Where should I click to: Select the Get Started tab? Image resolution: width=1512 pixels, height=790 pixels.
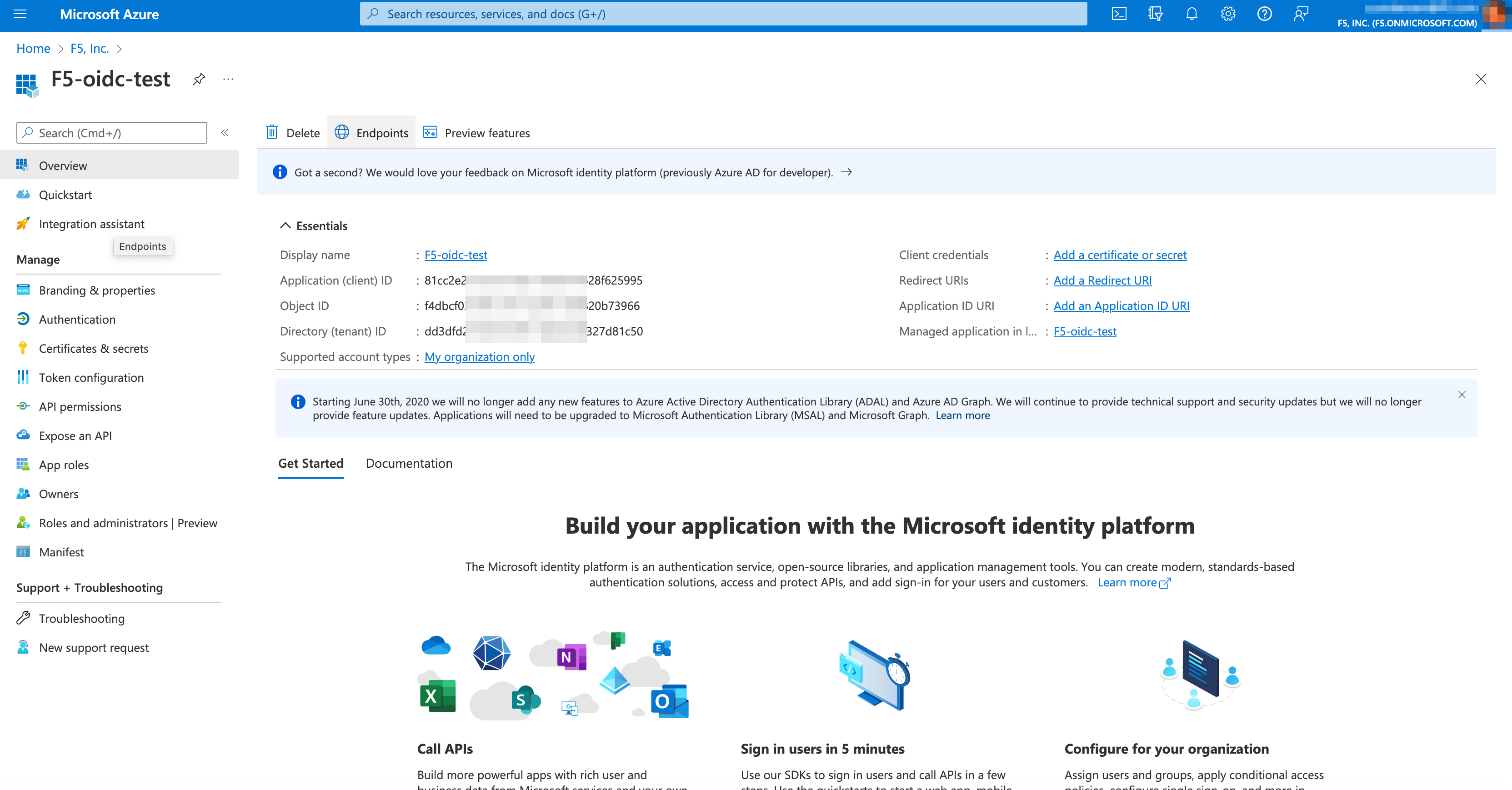(x=310, y=463)
